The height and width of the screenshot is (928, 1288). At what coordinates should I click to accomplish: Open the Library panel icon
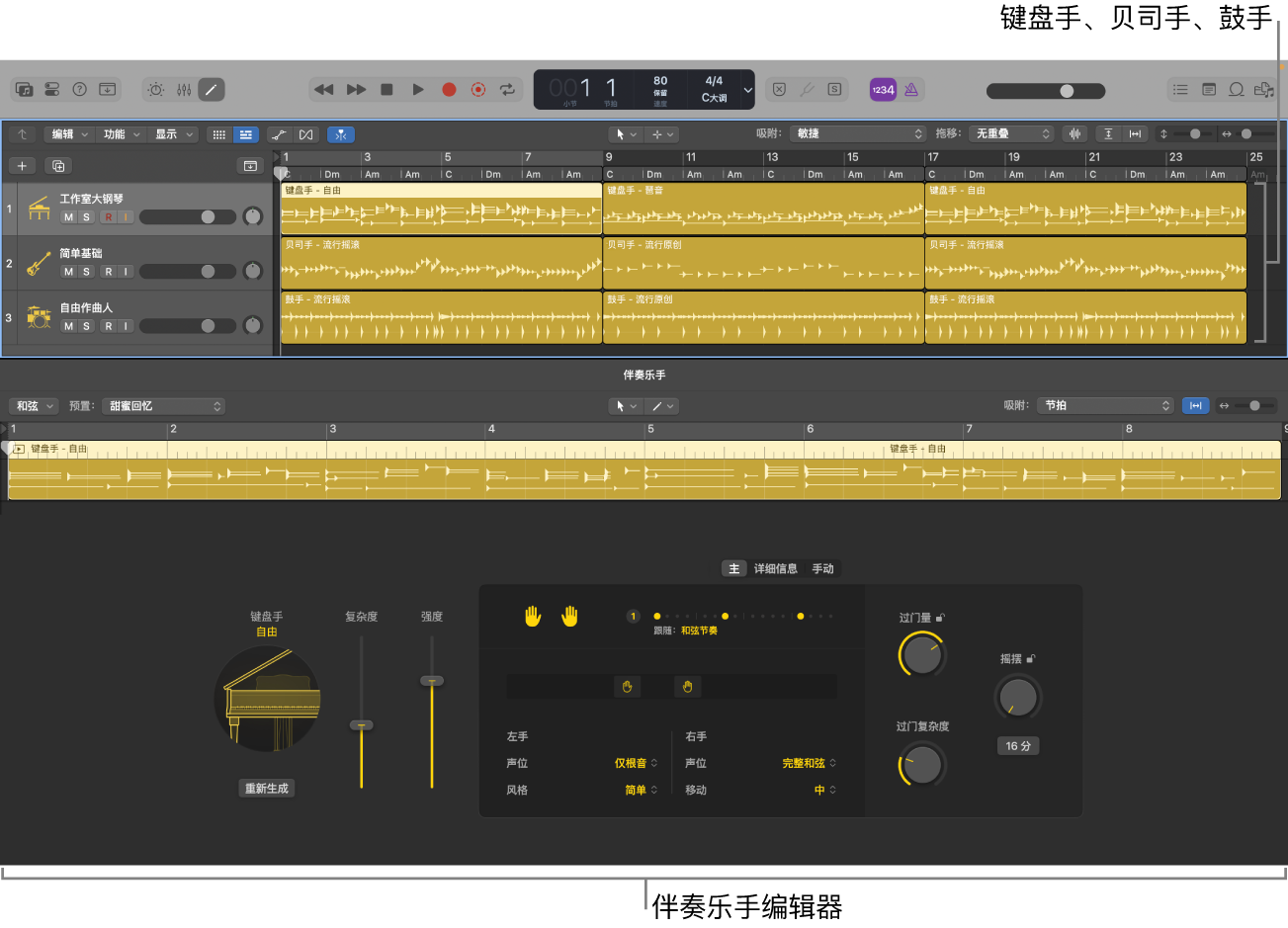coord(25,90)
